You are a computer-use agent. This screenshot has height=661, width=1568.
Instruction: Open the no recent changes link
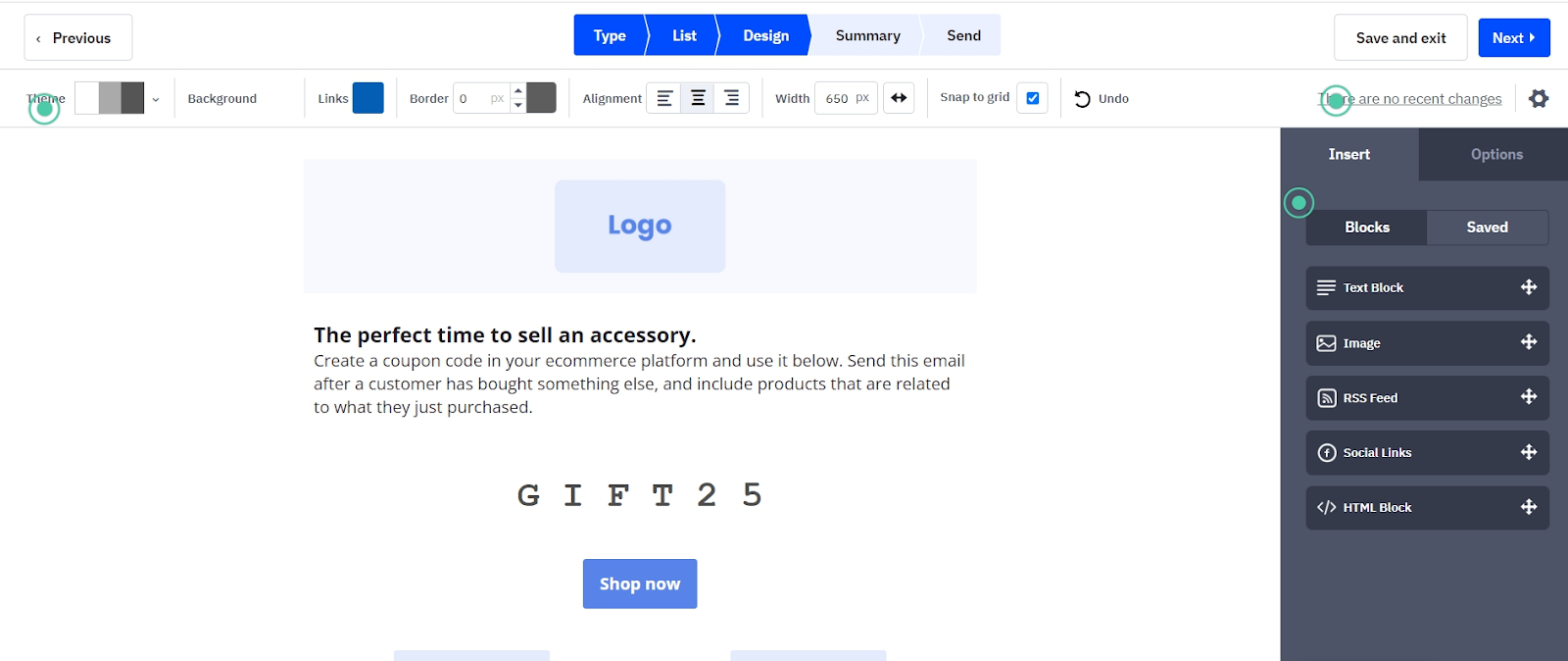click(x=1410, y=98)
